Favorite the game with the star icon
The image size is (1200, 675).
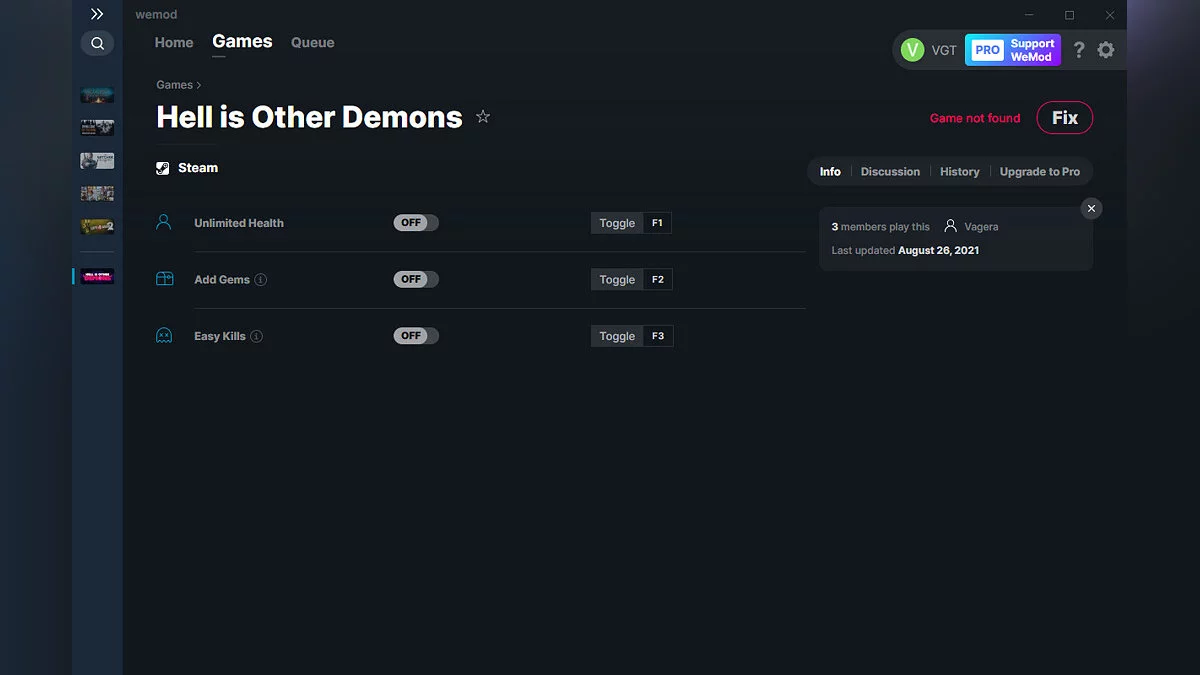483,117
